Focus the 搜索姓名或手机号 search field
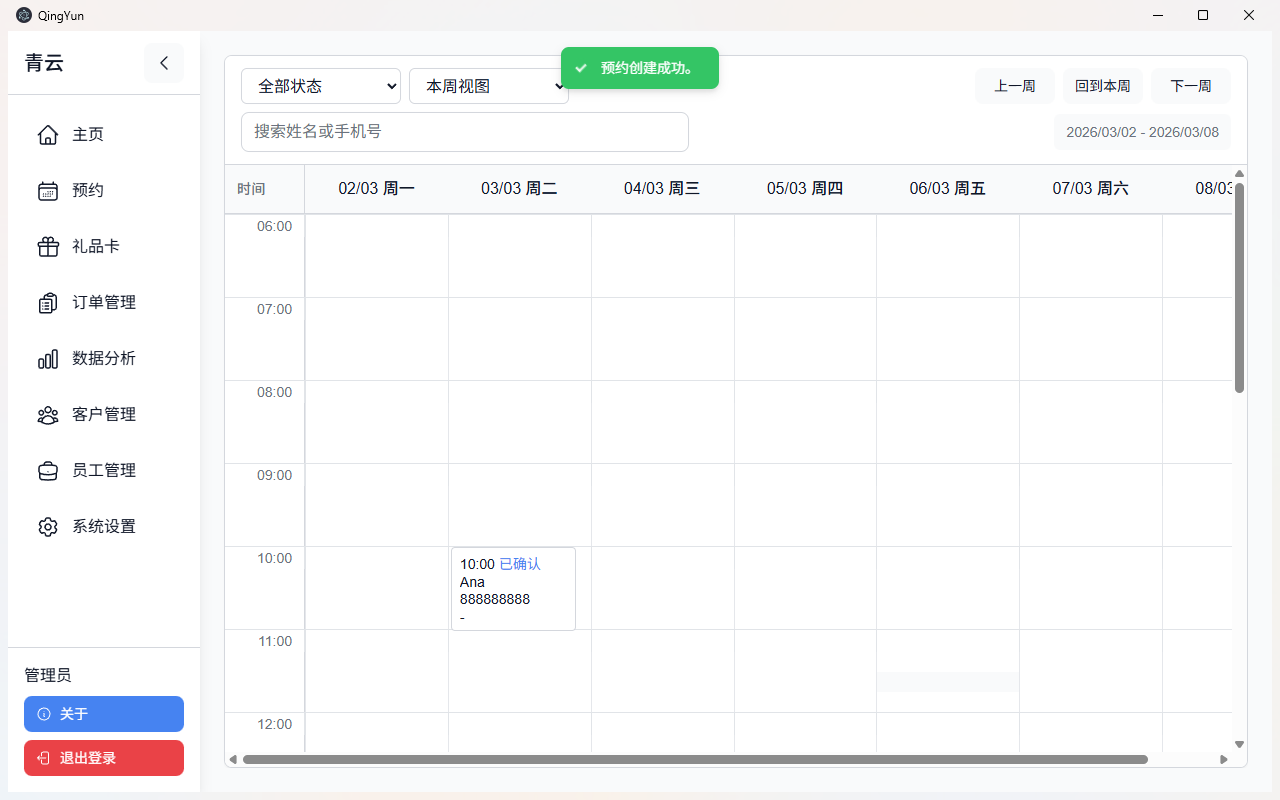 tap(465, 132)
